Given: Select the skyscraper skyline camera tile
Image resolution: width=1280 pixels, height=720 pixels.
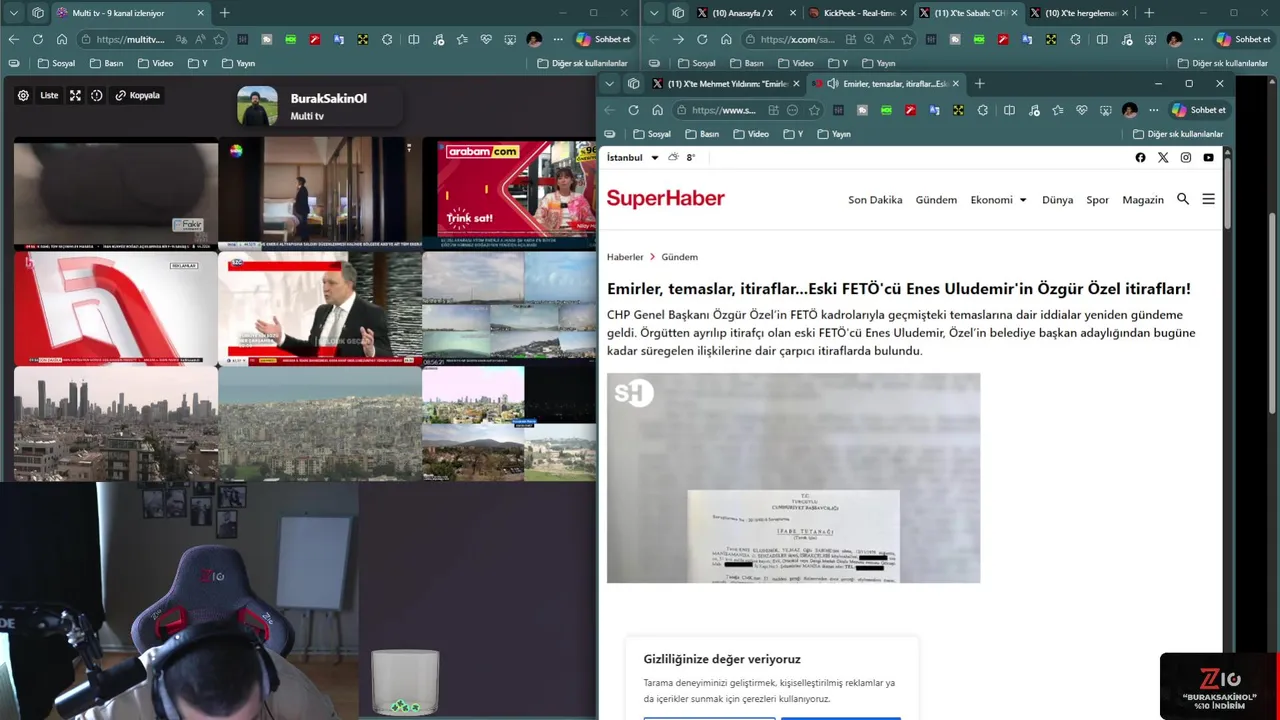Looking at the screenshot, I should click(x=115, y=424).
